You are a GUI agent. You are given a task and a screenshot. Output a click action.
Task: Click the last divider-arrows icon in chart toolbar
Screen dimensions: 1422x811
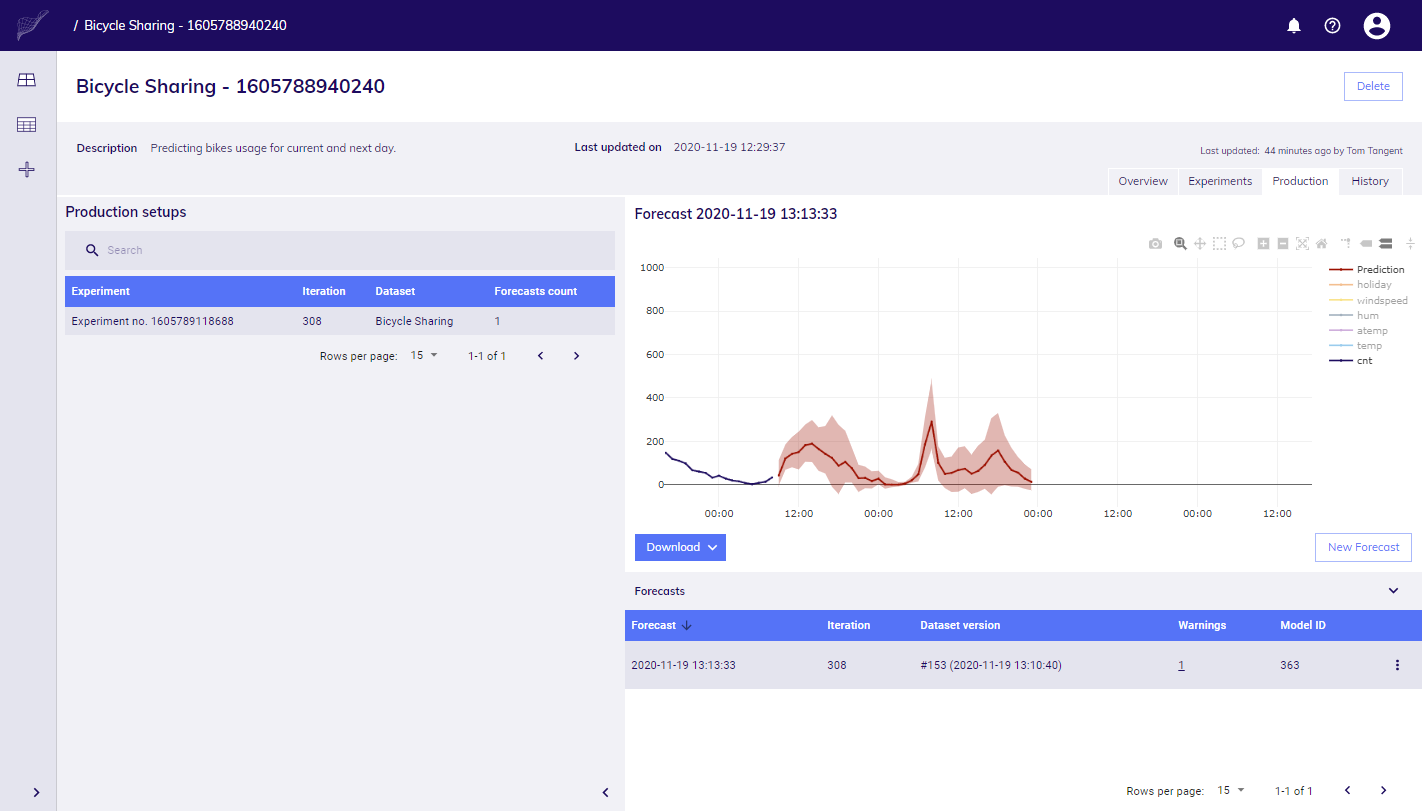point(1410,243)
